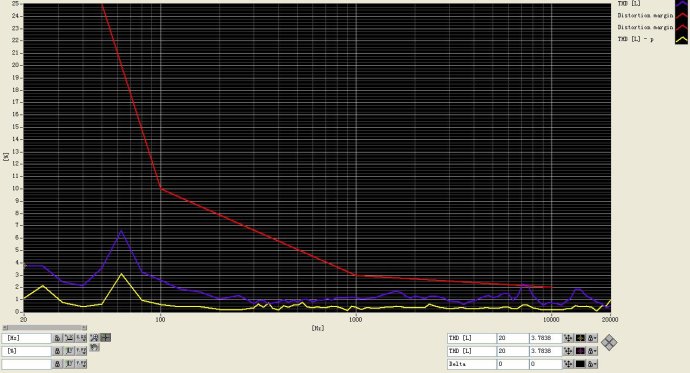Screen dimensions: 690x373
Task: Click the THD [L] - p yellow legend entry
Action: click(635, 39)
